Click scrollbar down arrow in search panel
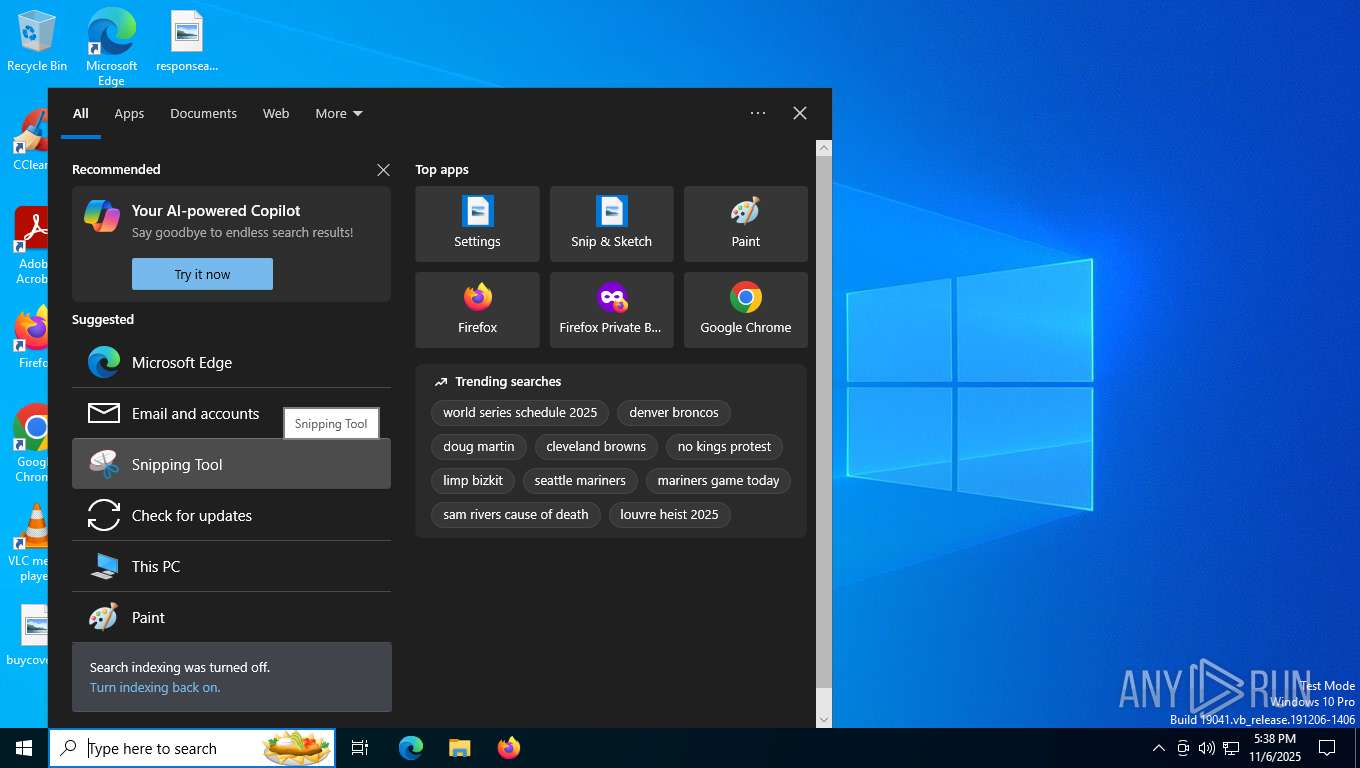Screen dimensions: 1360x768 click(824, 719)
